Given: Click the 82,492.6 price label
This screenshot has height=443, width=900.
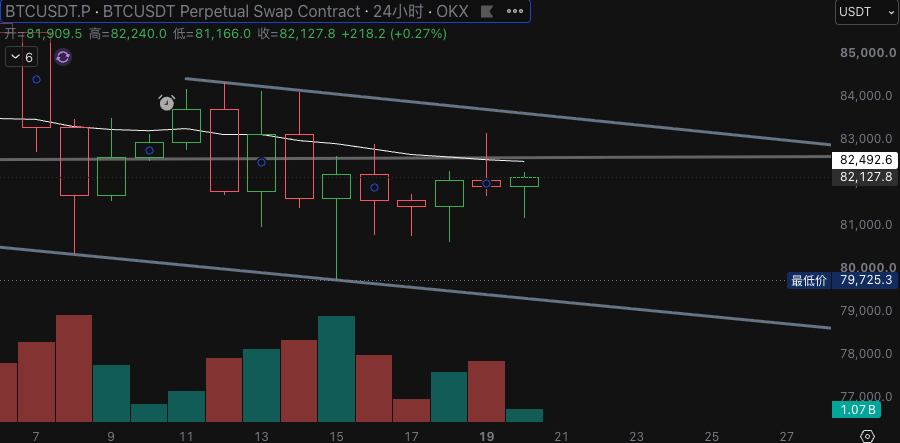Looking at the screenshot, I should tap(866, 160).
